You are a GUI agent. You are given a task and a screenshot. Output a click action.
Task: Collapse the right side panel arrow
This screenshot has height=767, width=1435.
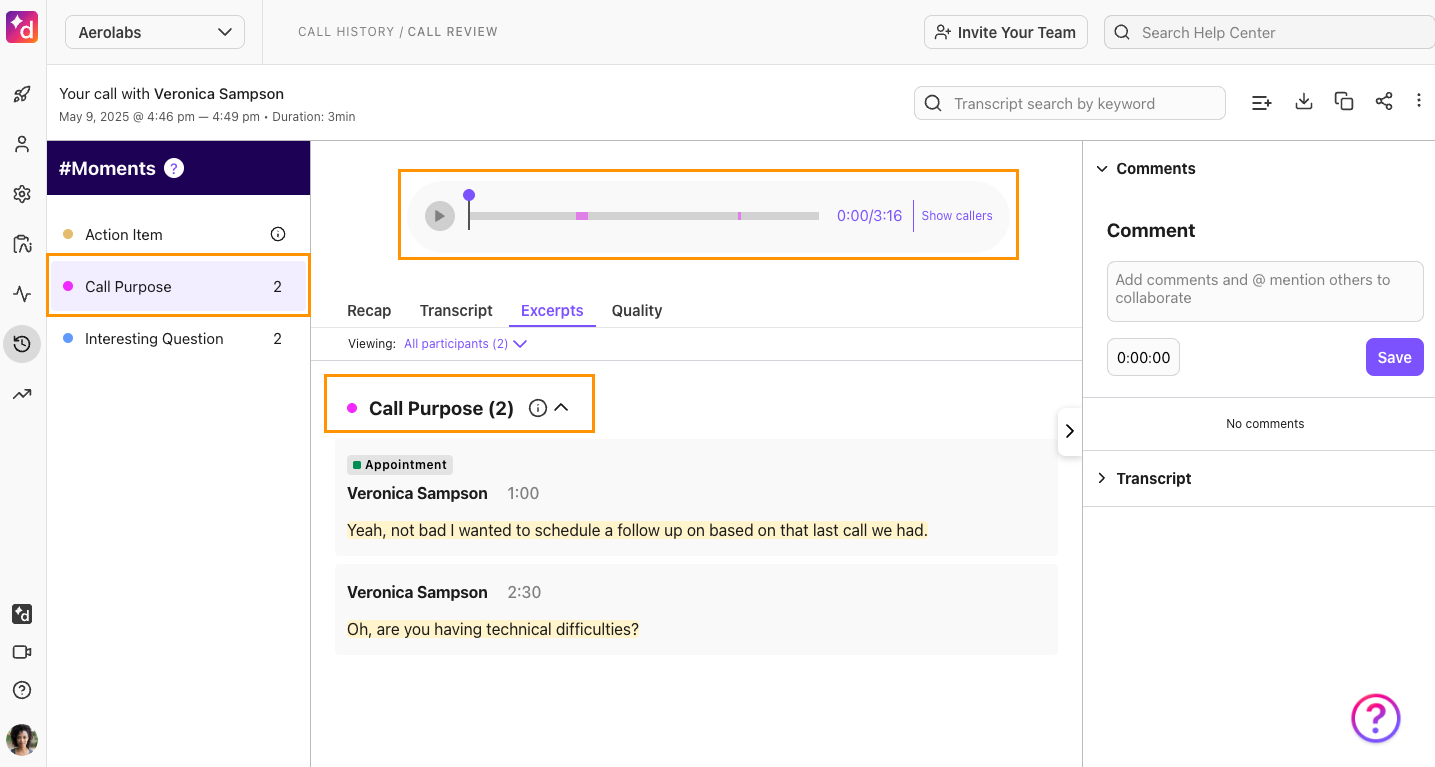1069,431
